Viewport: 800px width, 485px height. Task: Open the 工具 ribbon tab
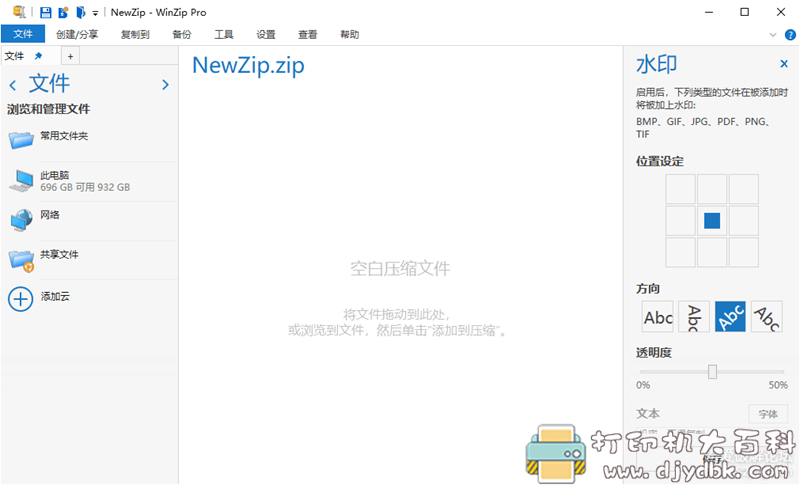224,35
